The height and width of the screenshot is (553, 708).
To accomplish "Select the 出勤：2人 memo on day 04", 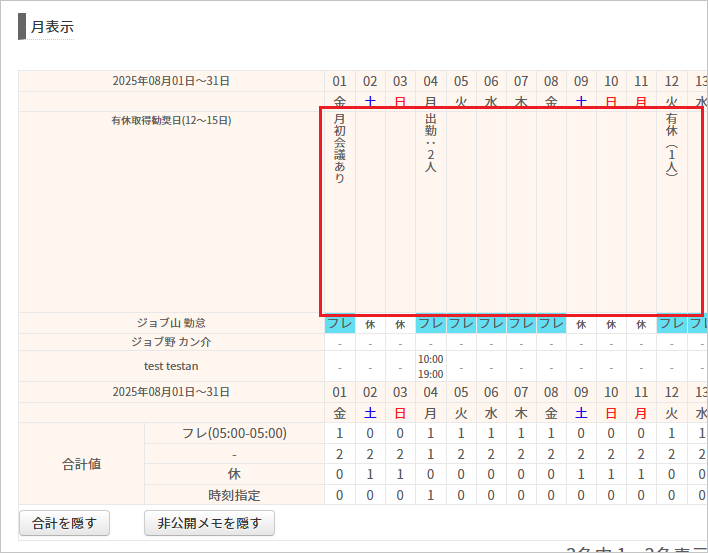I will pyautogui.click(x=431, y=143).
